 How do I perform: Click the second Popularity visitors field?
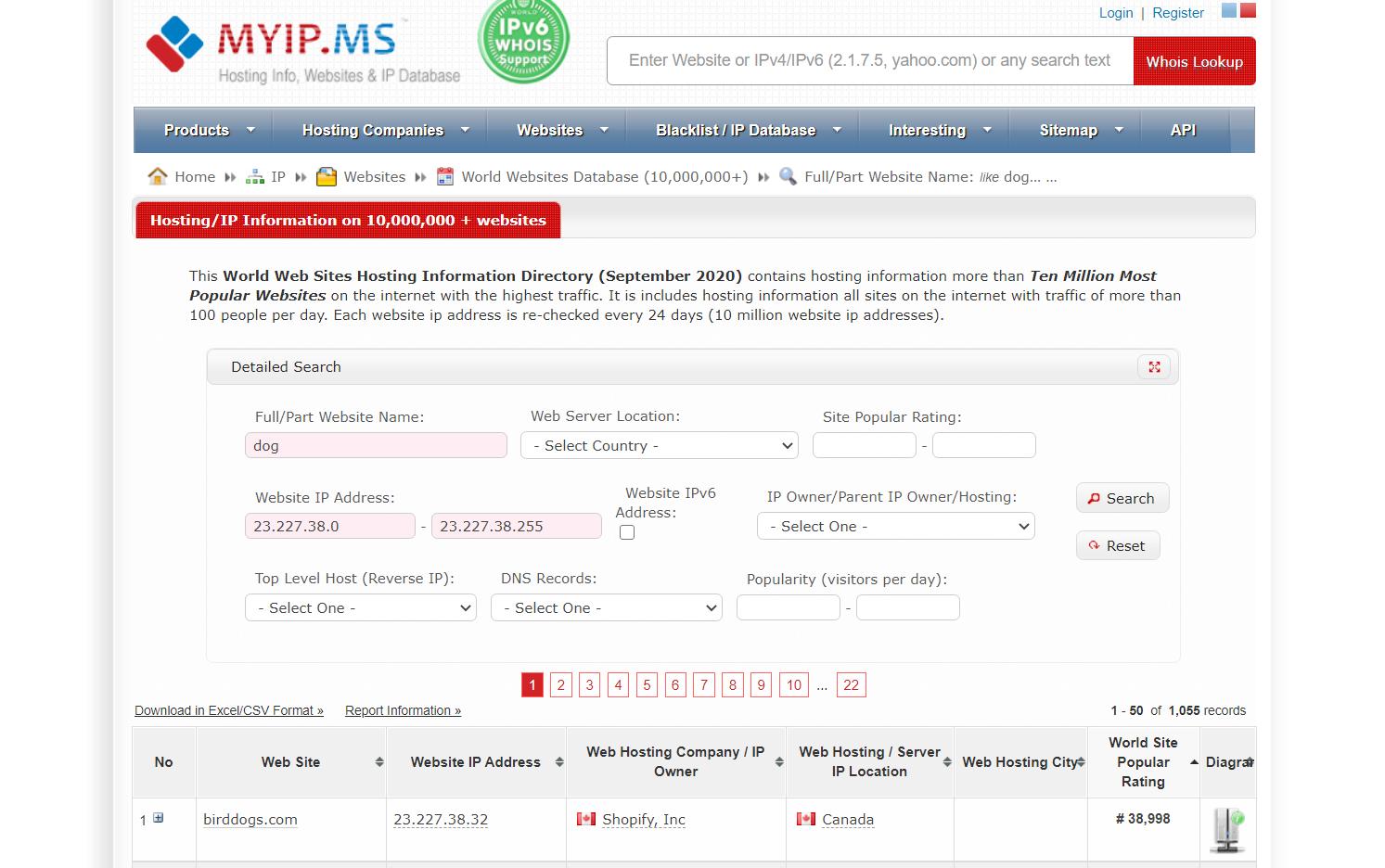(908, 608)
